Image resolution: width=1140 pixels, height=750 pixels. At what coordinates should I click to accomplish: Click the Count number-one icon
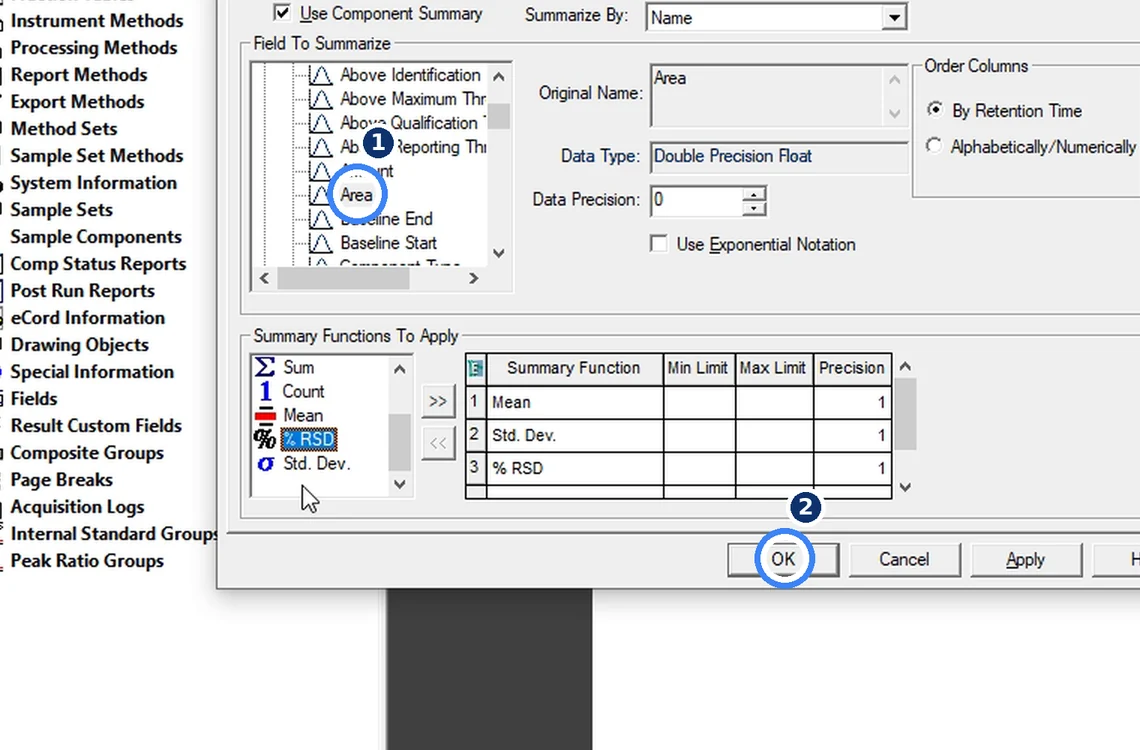(265, 391)
